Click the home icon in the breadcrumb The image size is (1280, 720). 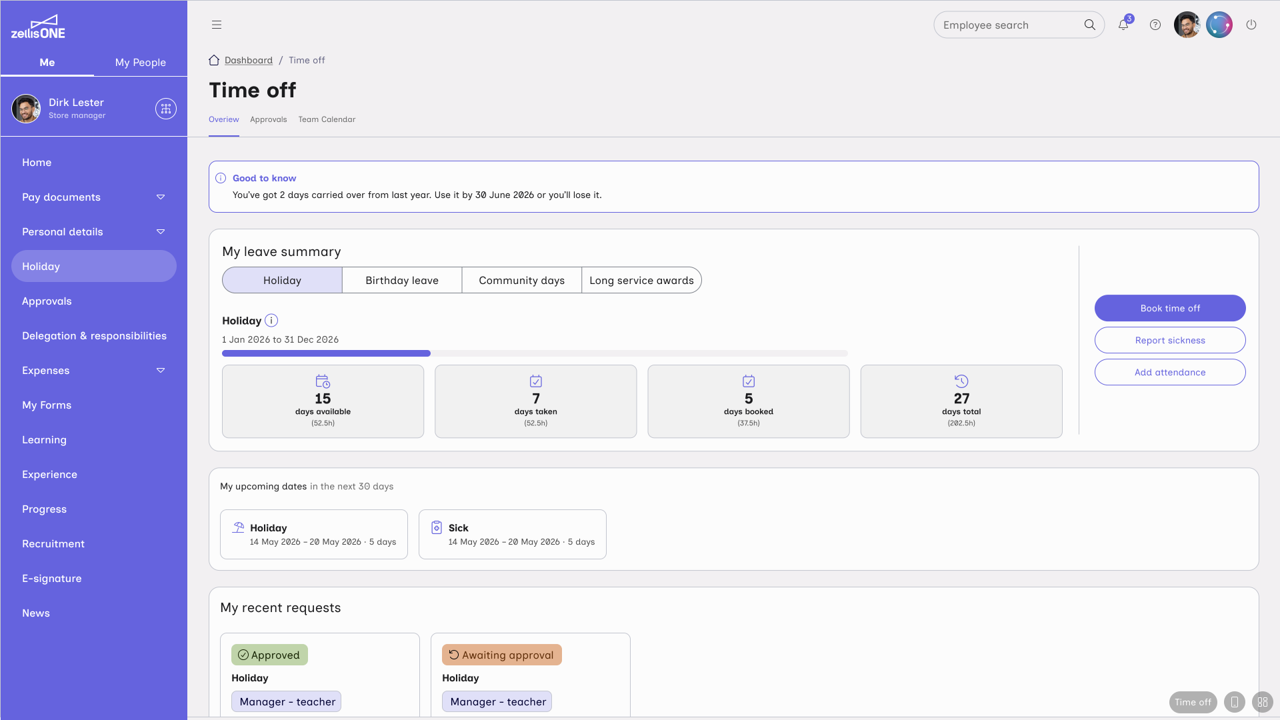214,60
